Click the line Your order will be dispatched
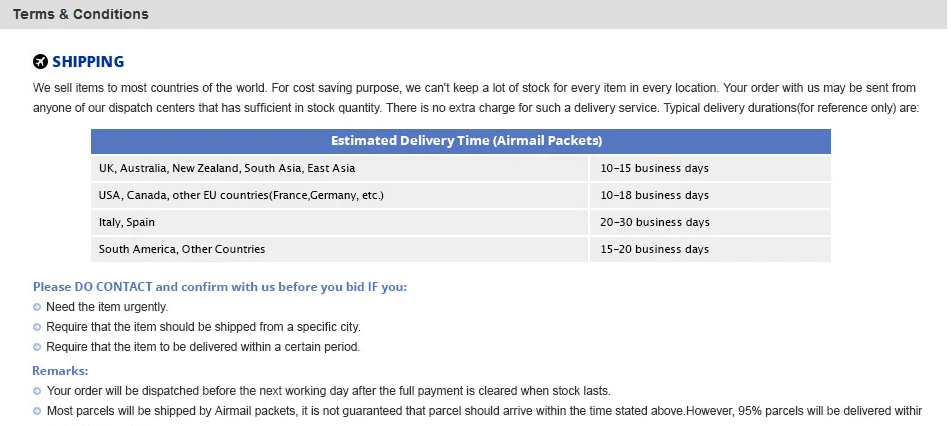 pos(329,391)
